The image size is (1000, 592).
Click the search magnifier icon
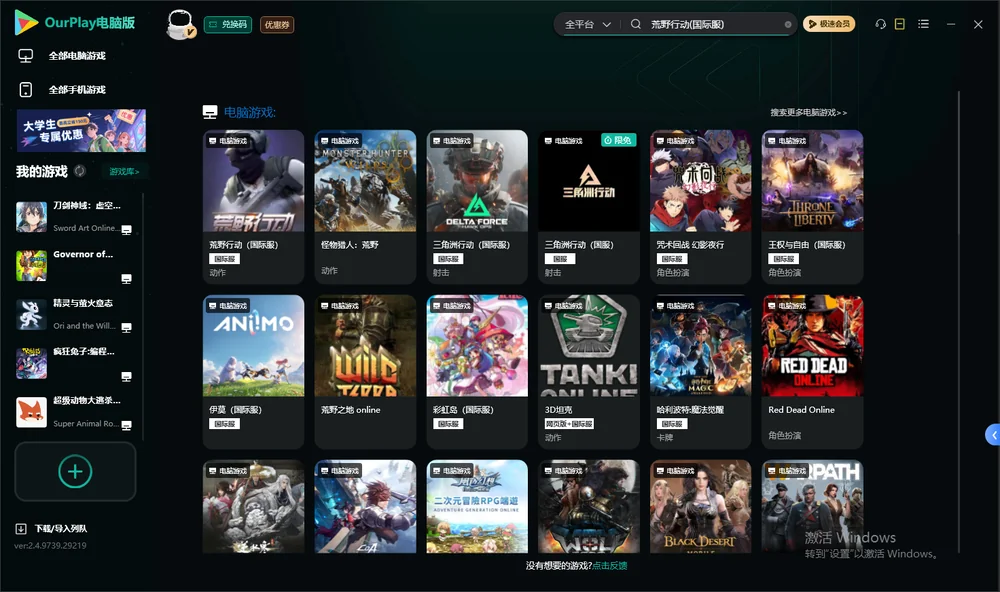pos(636,24)
